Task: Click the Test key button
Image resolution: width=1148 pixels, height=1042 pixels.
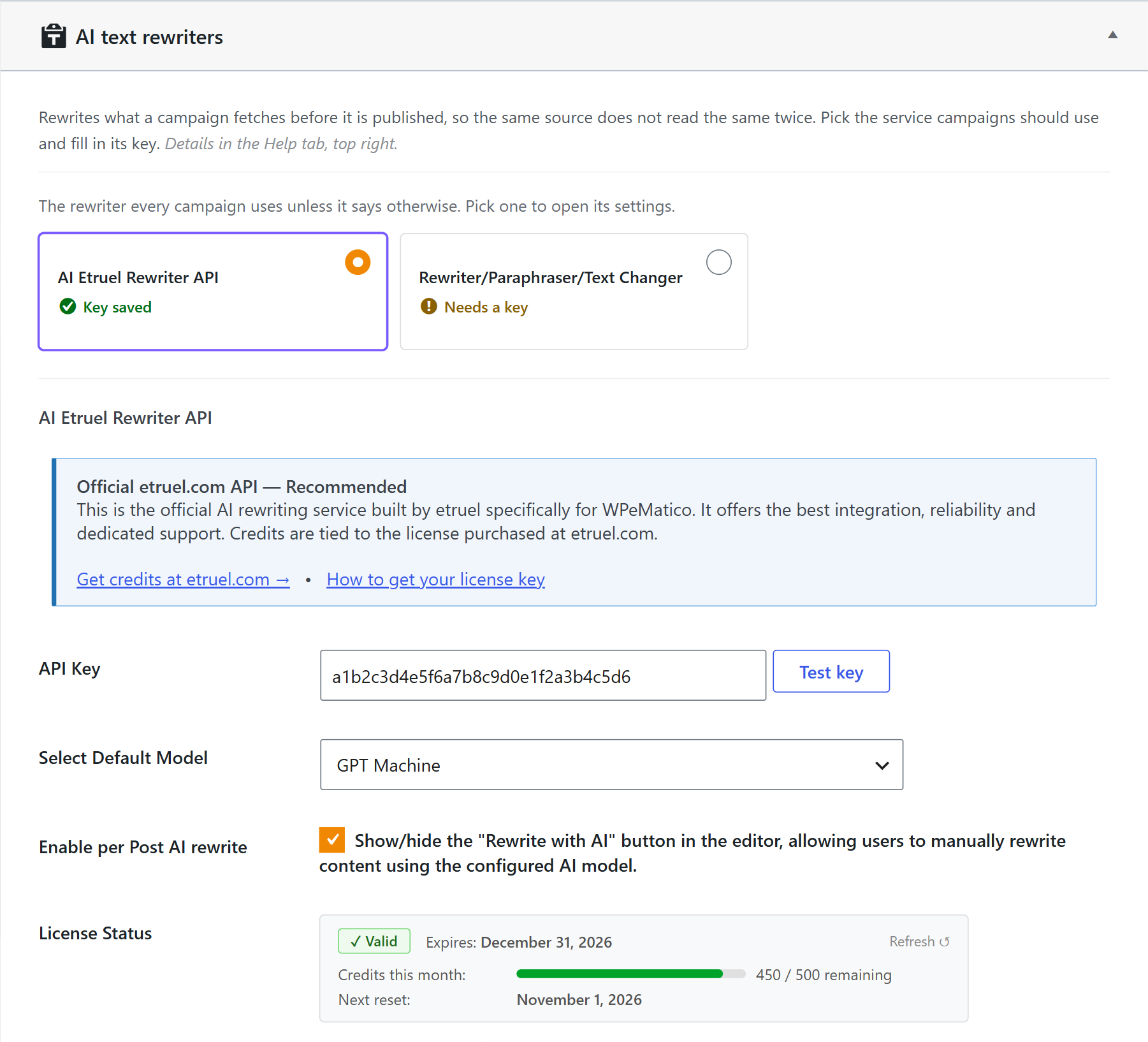Action: pos(831,671)
